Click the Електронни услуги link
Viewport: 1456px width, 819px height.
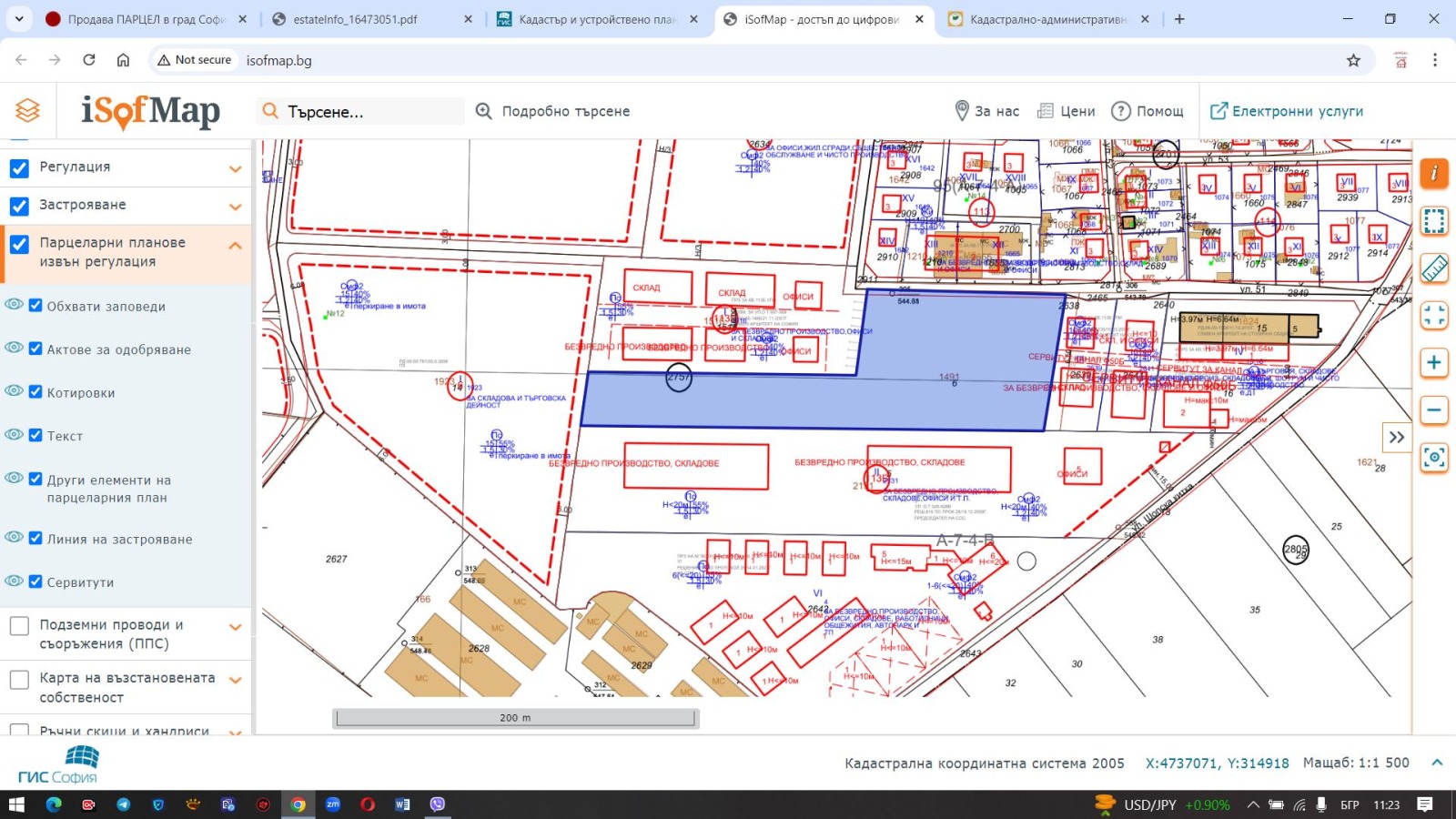[x=1287, y=111]
